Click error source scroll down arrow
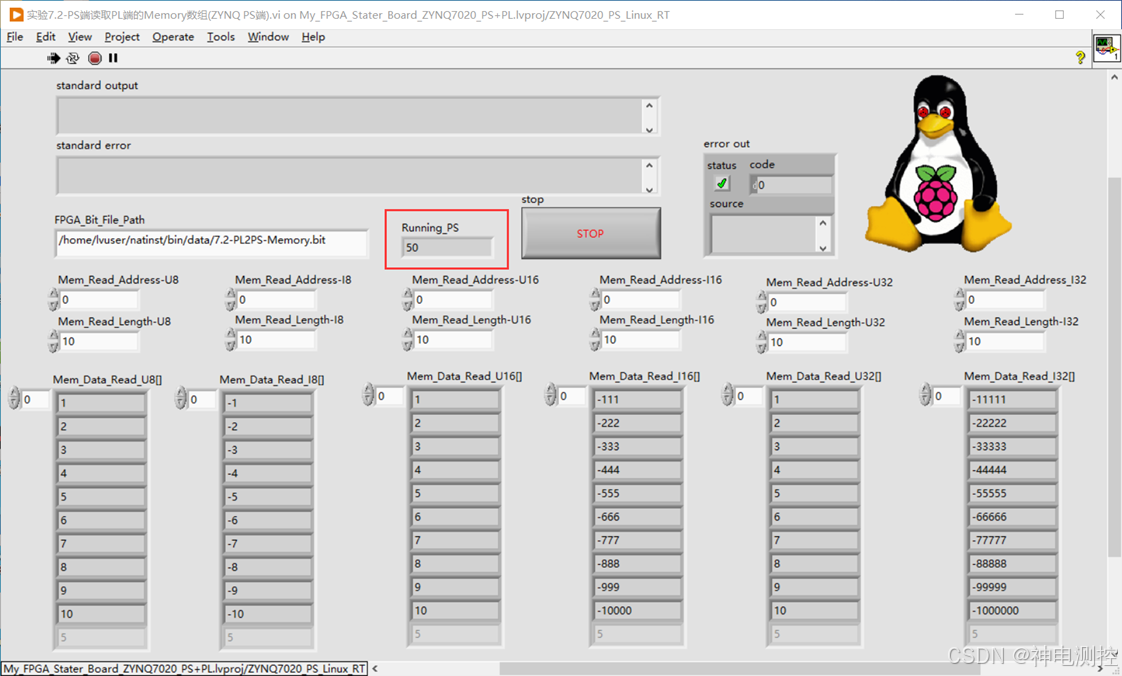The height and width of the screenshot is (676, 1122). click(x=823, y=248)
